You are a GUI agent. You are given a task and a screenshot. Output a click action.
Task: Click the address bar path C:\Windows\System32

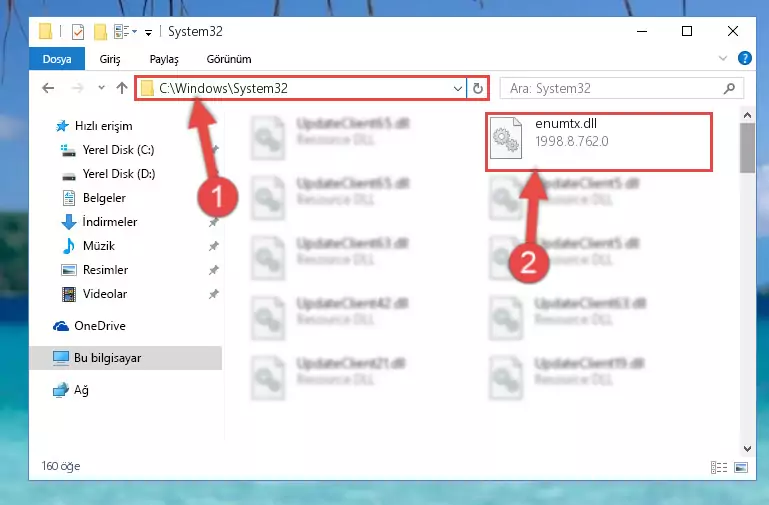coord(223,88)
